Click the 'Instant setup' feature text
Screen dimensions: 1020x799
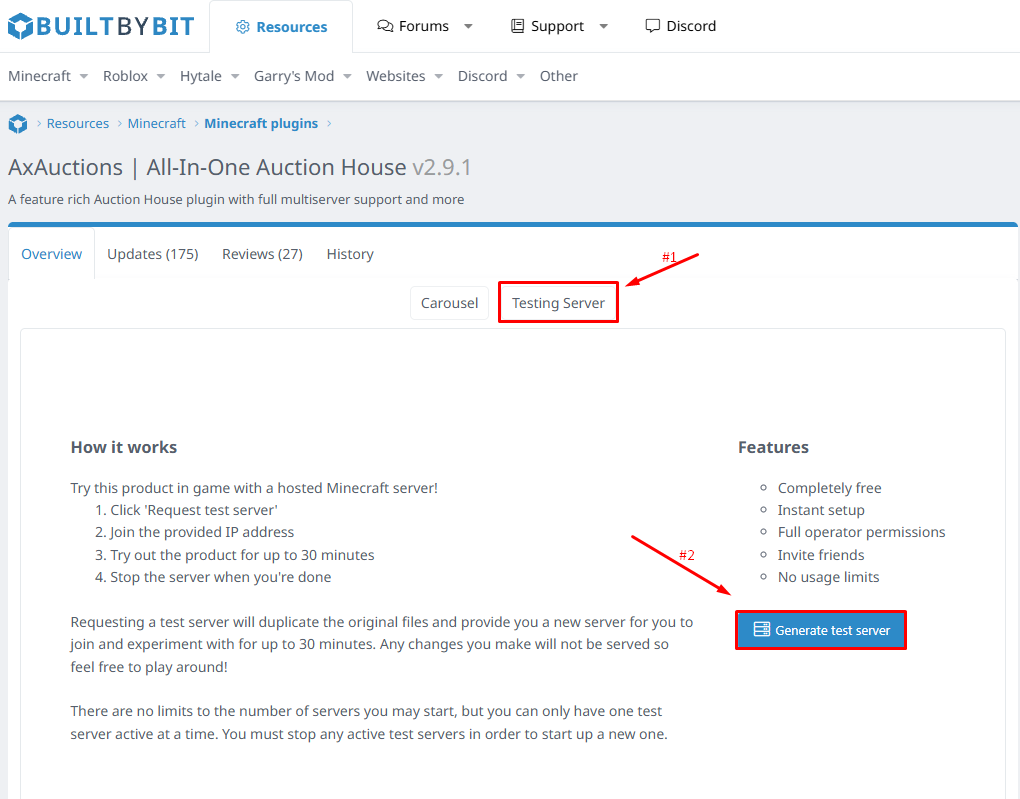821,510
